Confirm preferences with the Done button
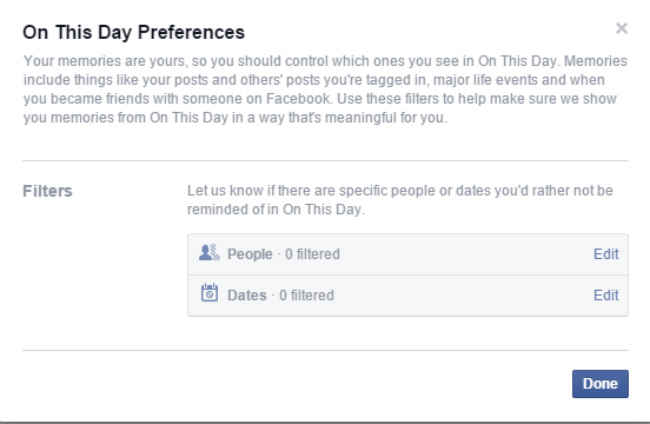The height and width of the screenshot is (424, 650). pos(600,384)
